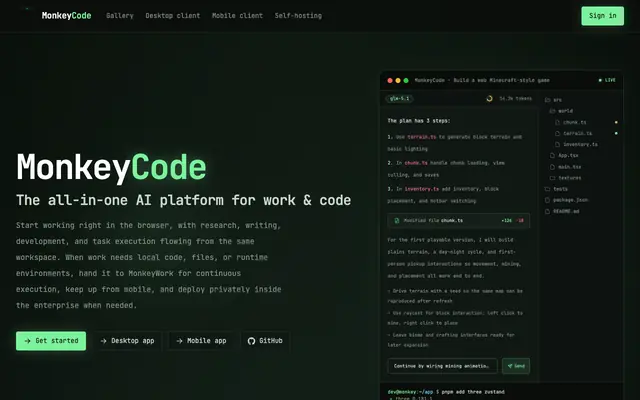Focus the 'Continue by wiring mining' input field
Screen dimensions: 640x400
442,366
